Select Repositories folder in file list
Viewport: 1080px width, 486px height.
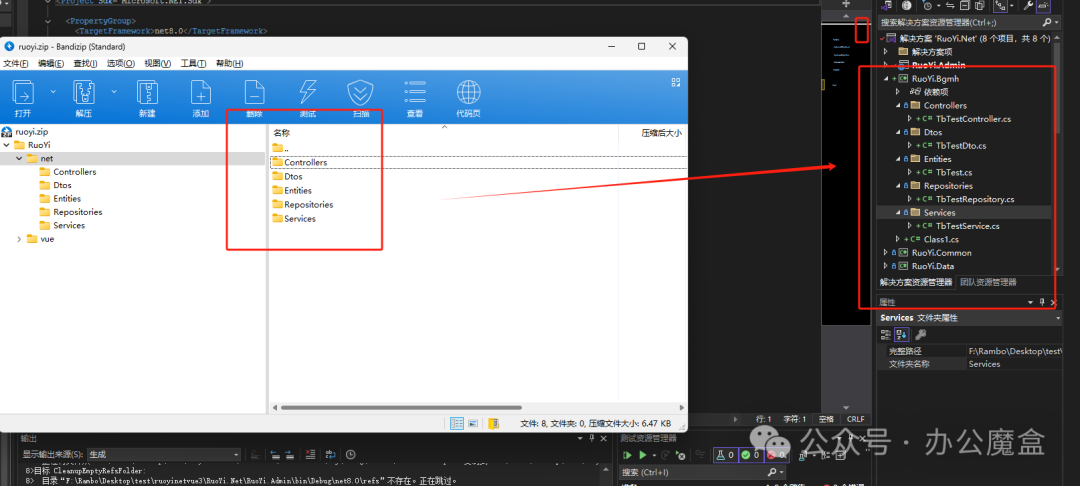coord(303,204)
